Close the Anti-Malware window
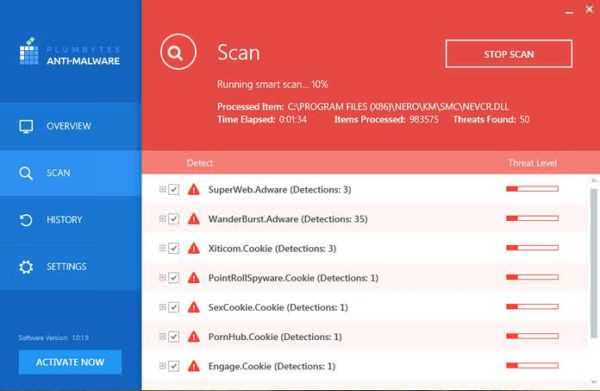This screenshot has width=600, height=391. (x=589, y=9)
